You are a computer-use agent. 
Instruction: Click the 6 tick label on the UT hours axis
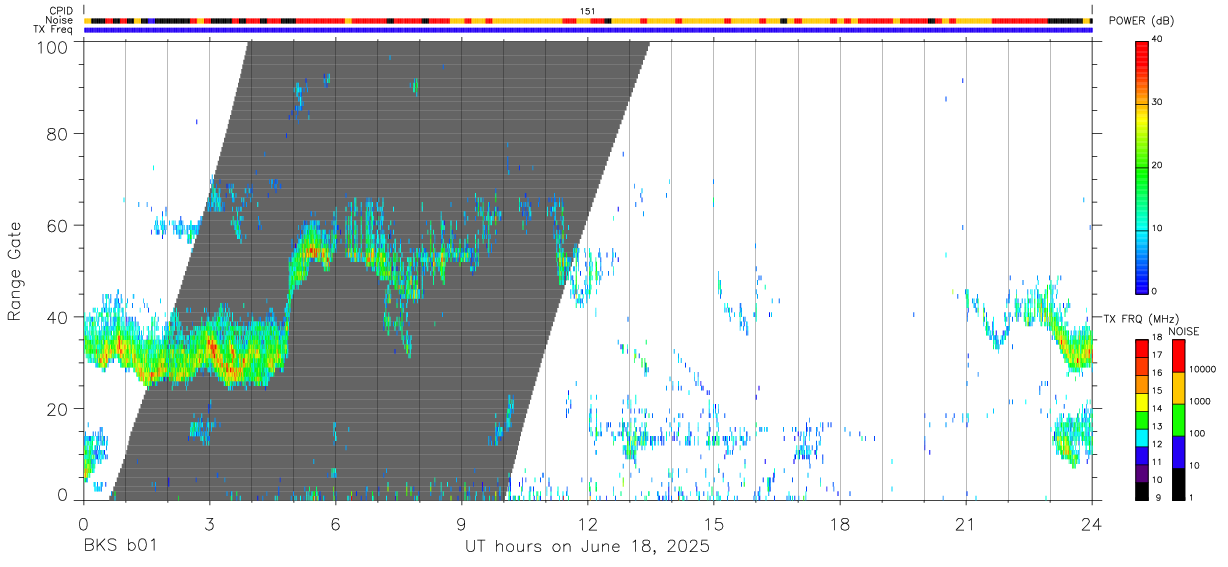pos(335,524)
